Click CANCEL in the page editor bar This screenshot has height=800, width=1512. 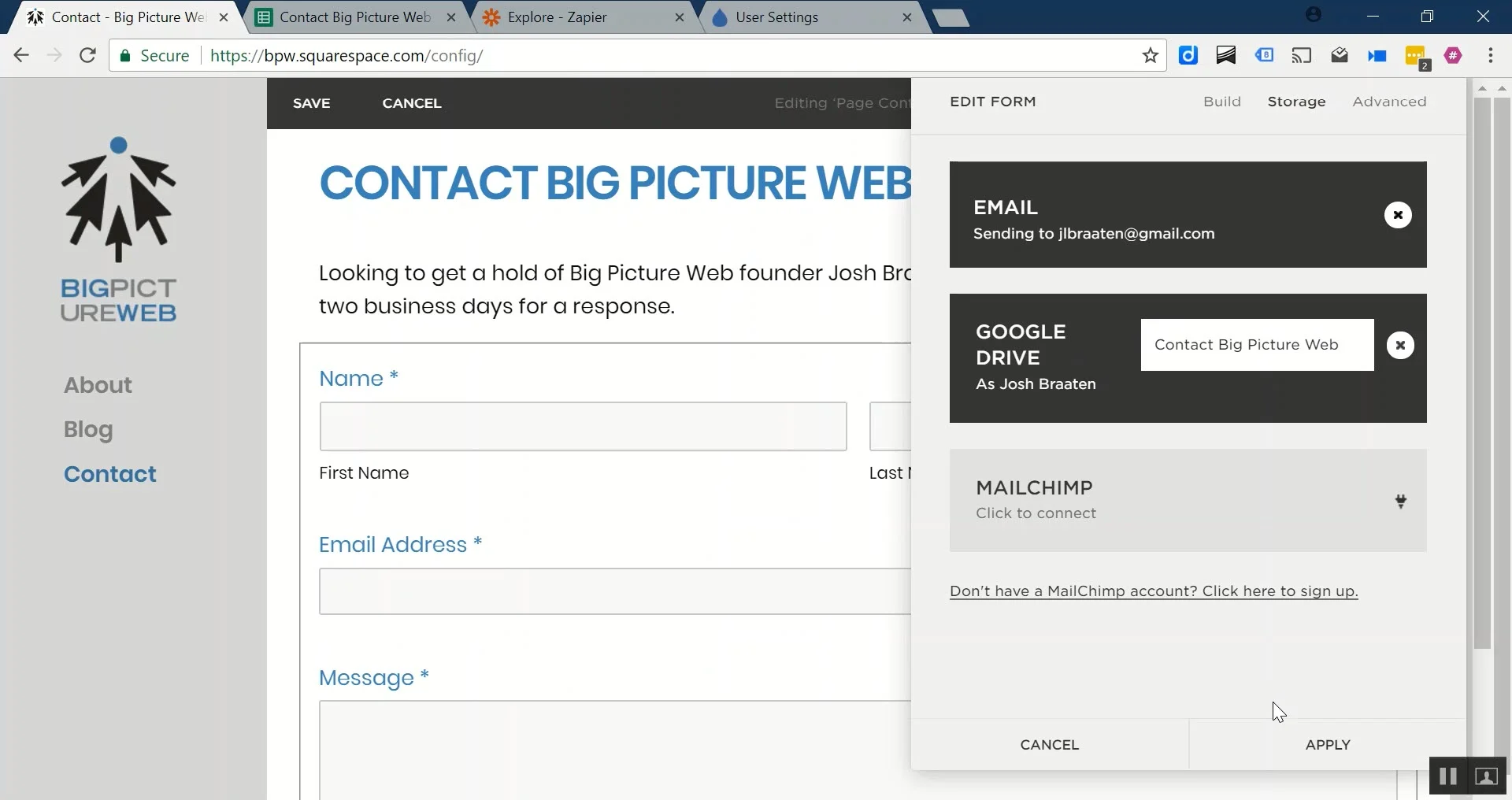[412, 103]
